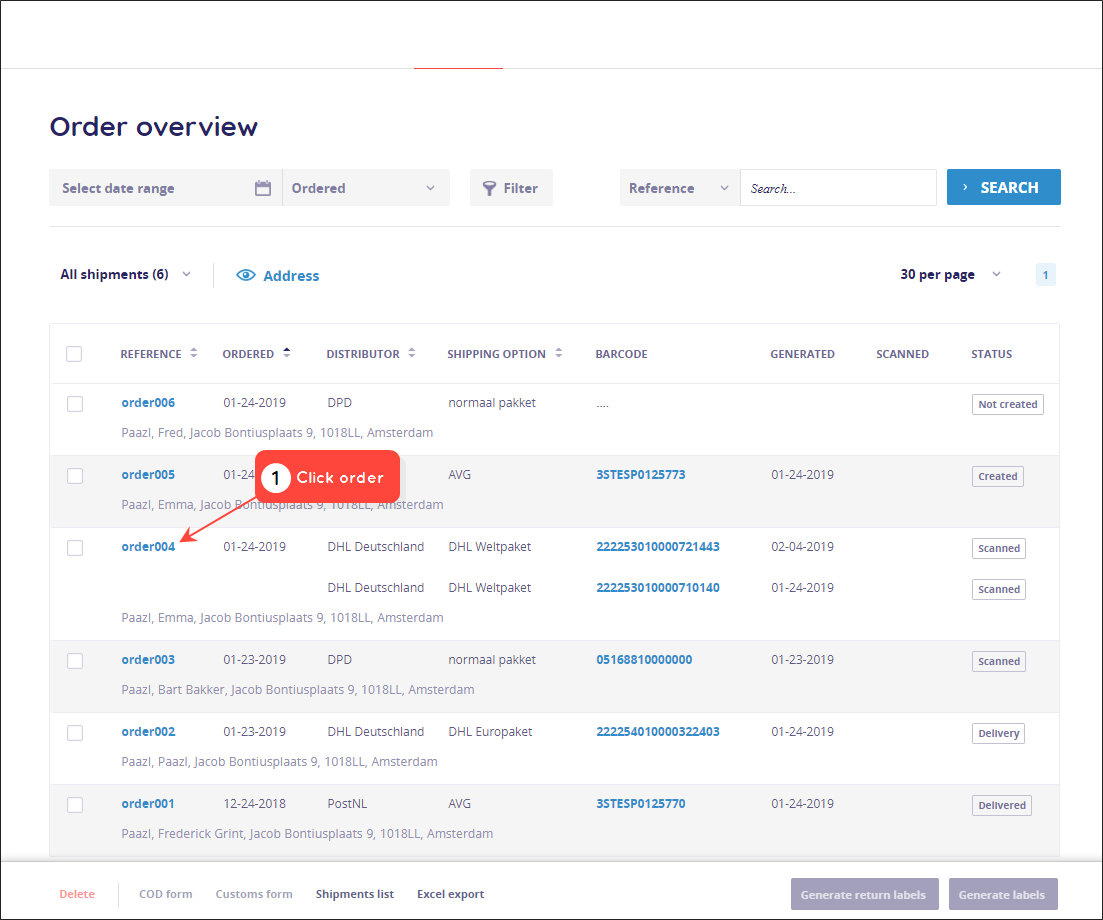Tick the select-all checkbox in header
The image size is (1103, 920).
point(74,354)
